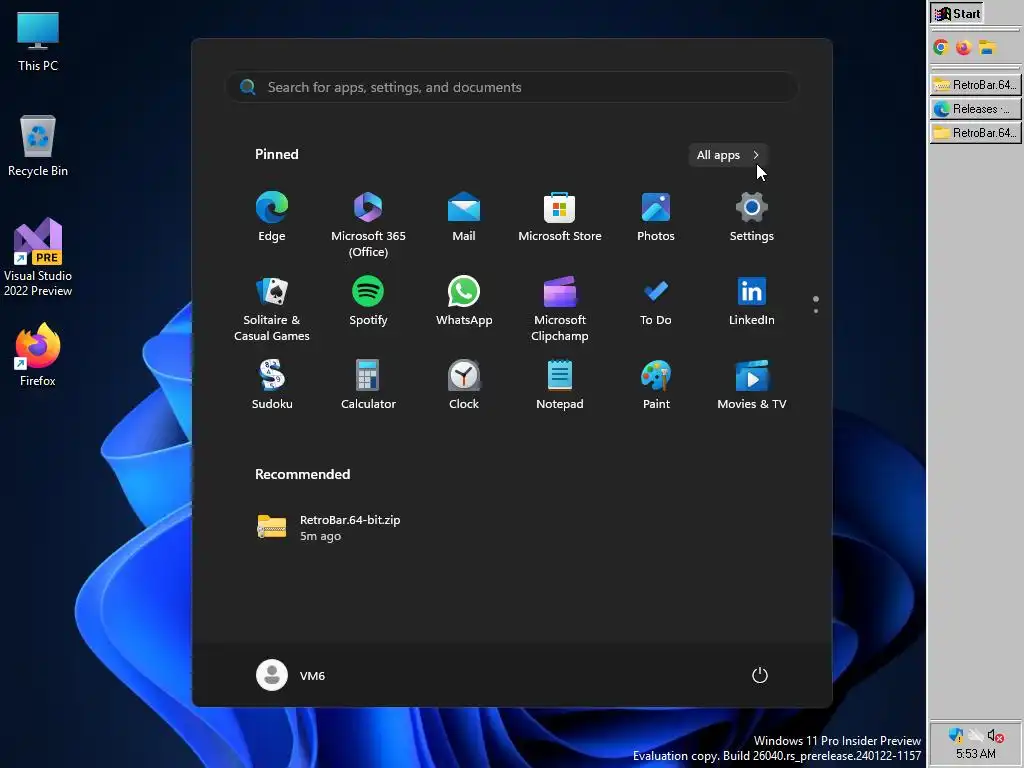Open the To Do app

click(656, 301)
